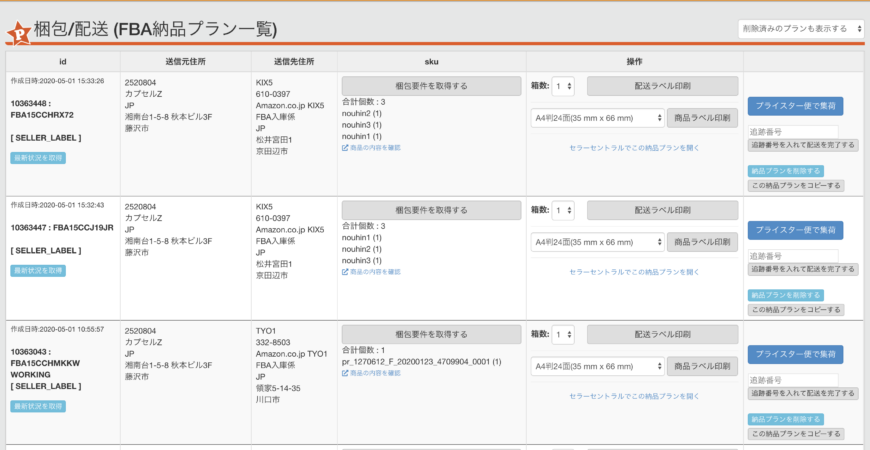Screen dimensions: 870x450
Task: Open label size dropdown for plan 10363448
Action: (598, 118)
